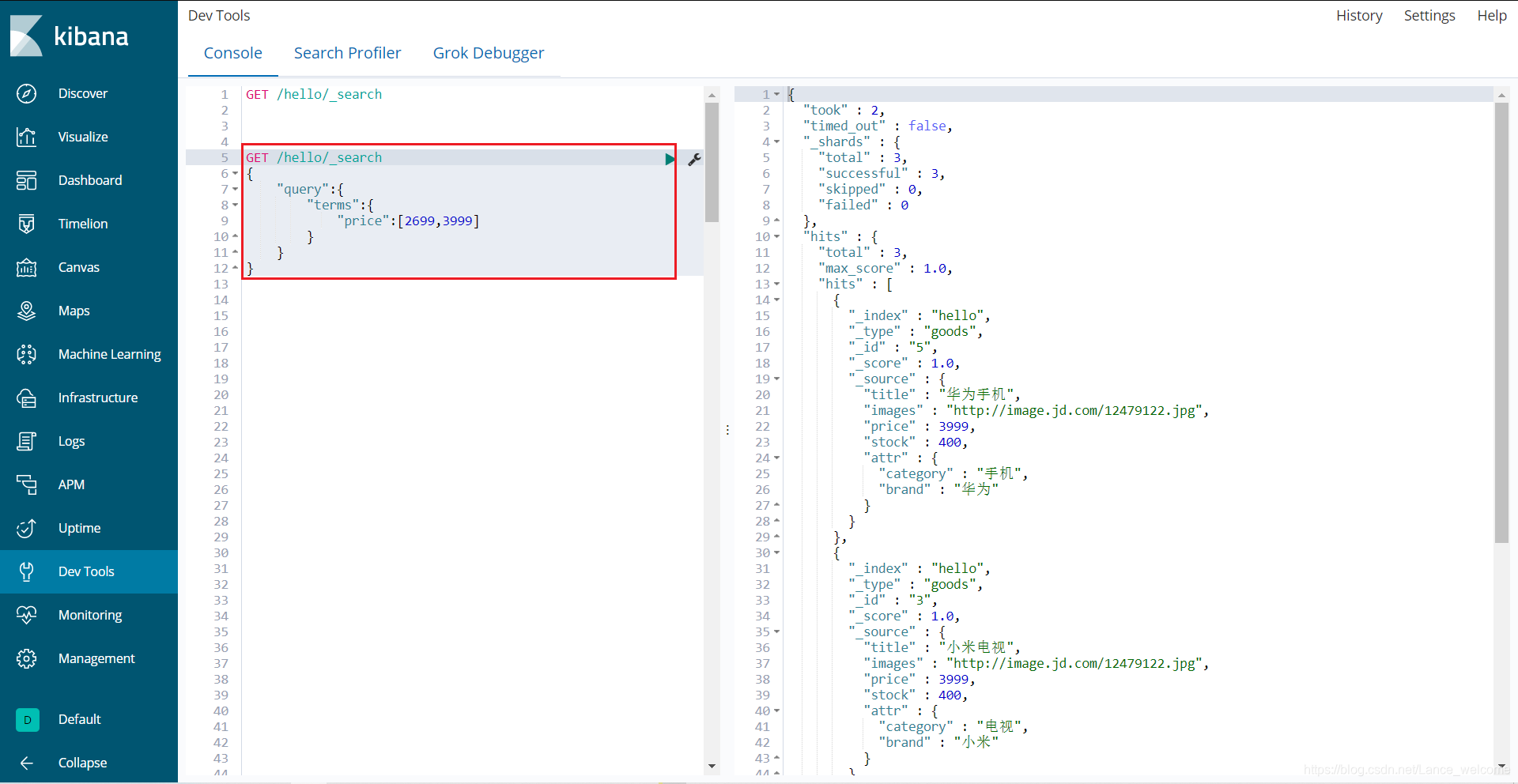Switch to Grok Debugger tab

[x=488, y=53]
